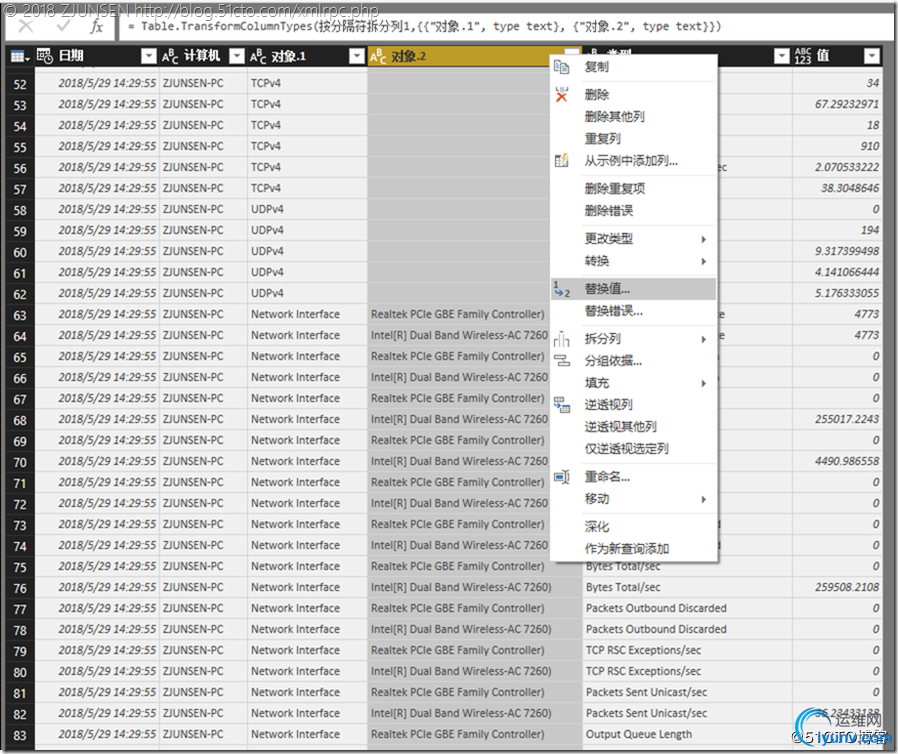
Task: Select 仅逆透视选定列 in the context menu
Action: point(627,449)
